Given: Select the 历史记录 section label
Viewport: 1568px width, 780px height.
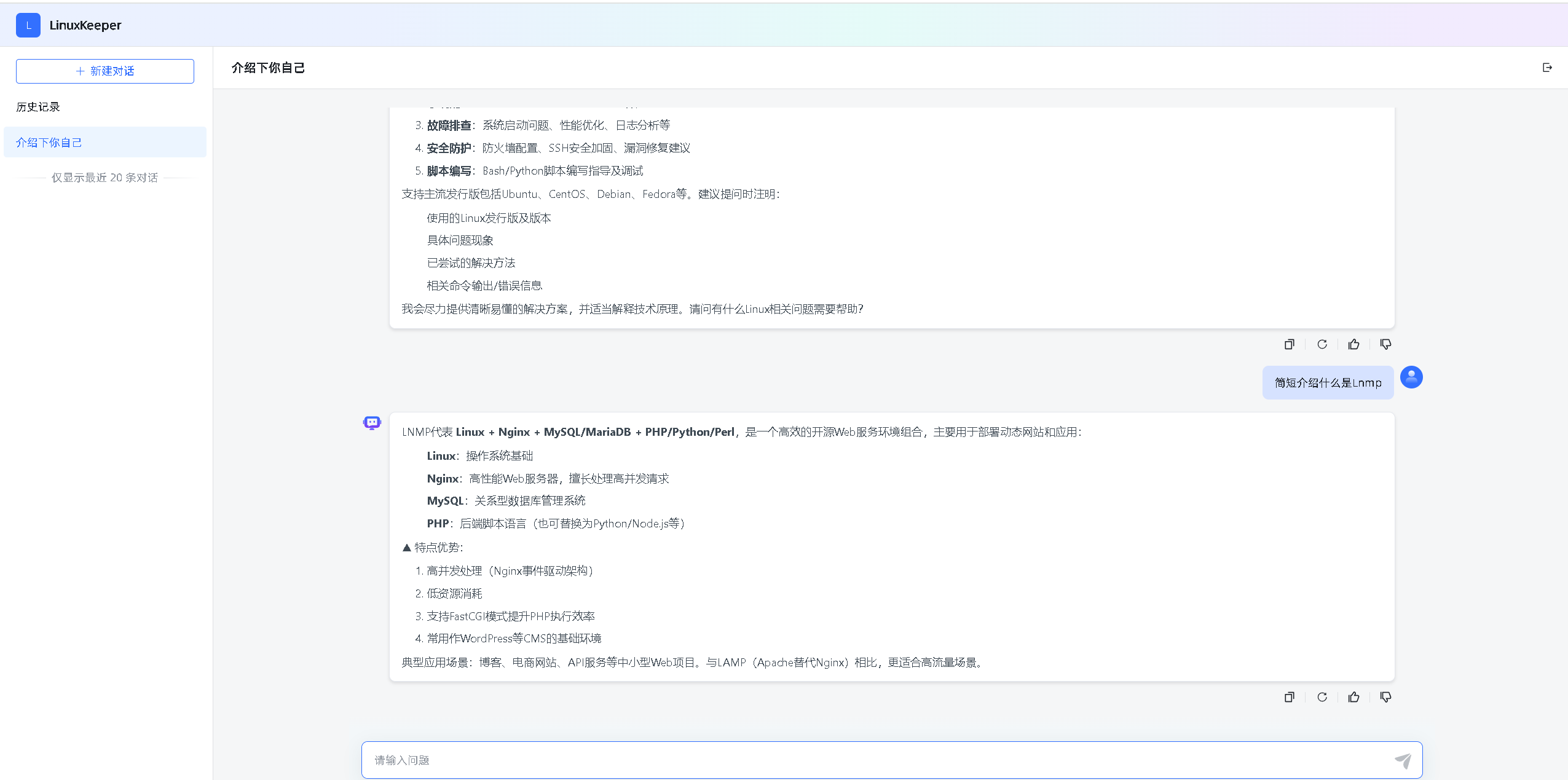Looking at the screenshot, I should pos(37,106).
